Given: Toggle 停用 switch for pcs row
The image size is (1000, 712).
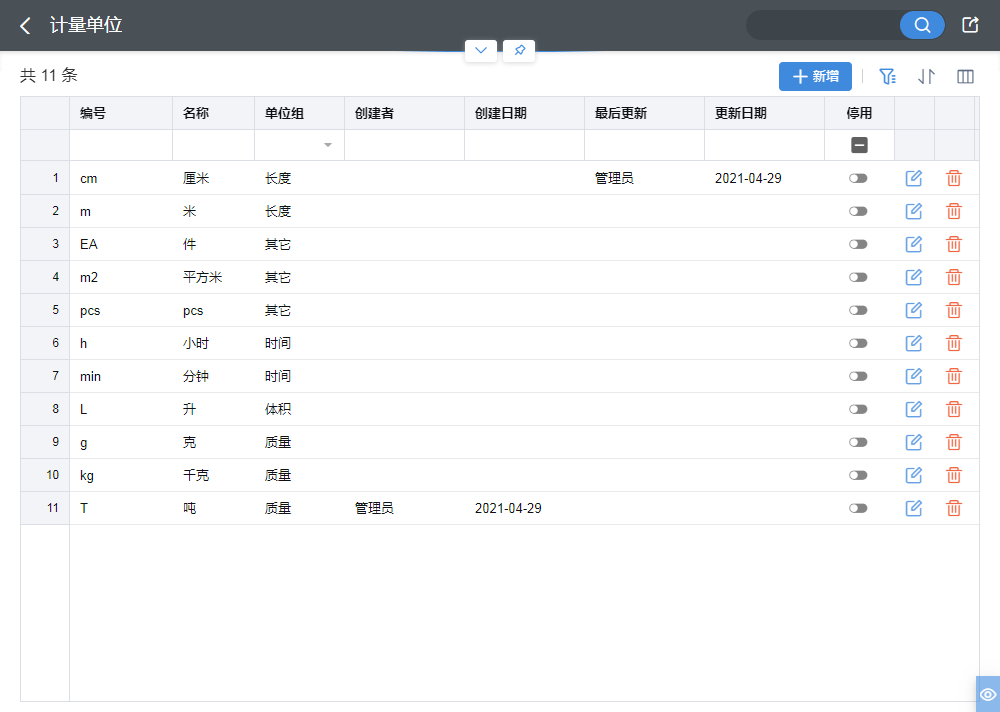Looking at the screenshot, I should click(x=858, y=310).
